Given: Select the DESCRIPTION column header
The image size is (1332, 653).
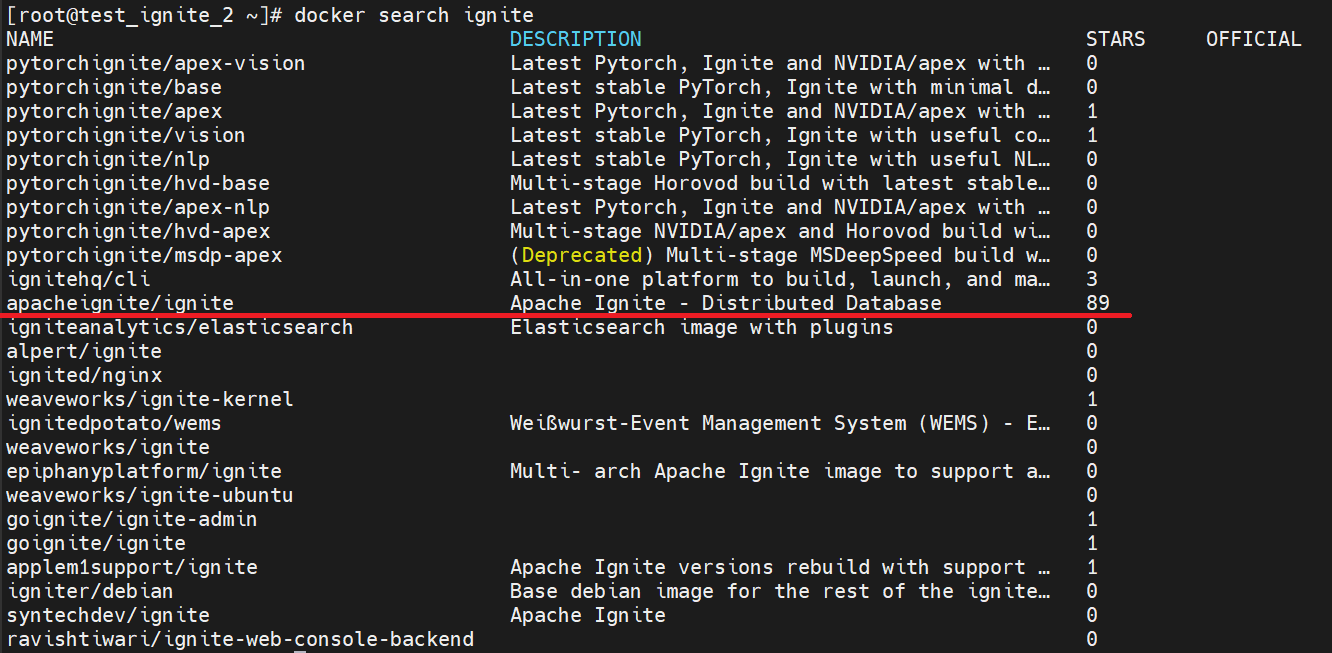Looking at the screenshot, I should click(x=576, y=39).
